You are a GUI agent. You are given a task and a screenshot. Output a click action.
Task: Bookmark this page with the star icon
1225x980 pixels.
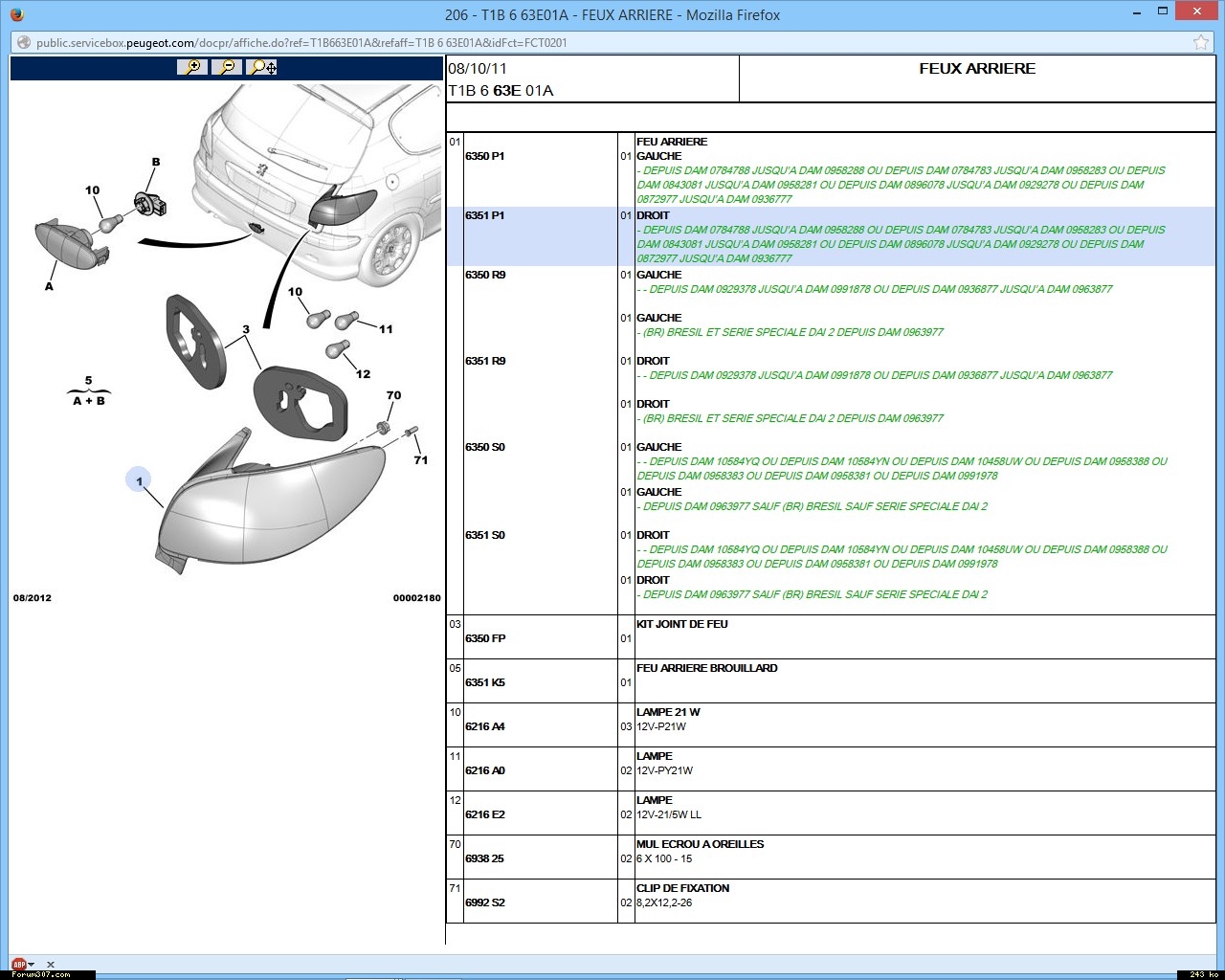point(1200,42)
